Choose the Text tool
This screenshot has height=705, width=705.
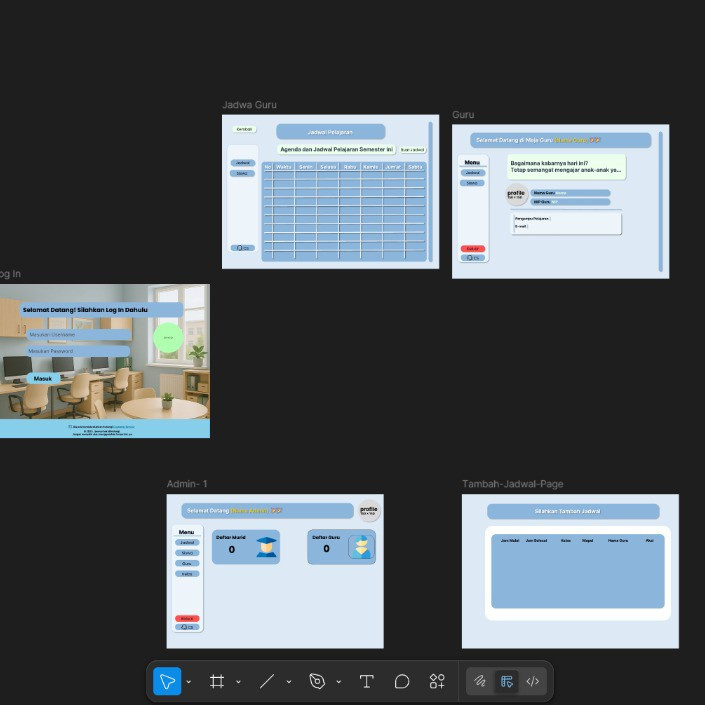366,681
